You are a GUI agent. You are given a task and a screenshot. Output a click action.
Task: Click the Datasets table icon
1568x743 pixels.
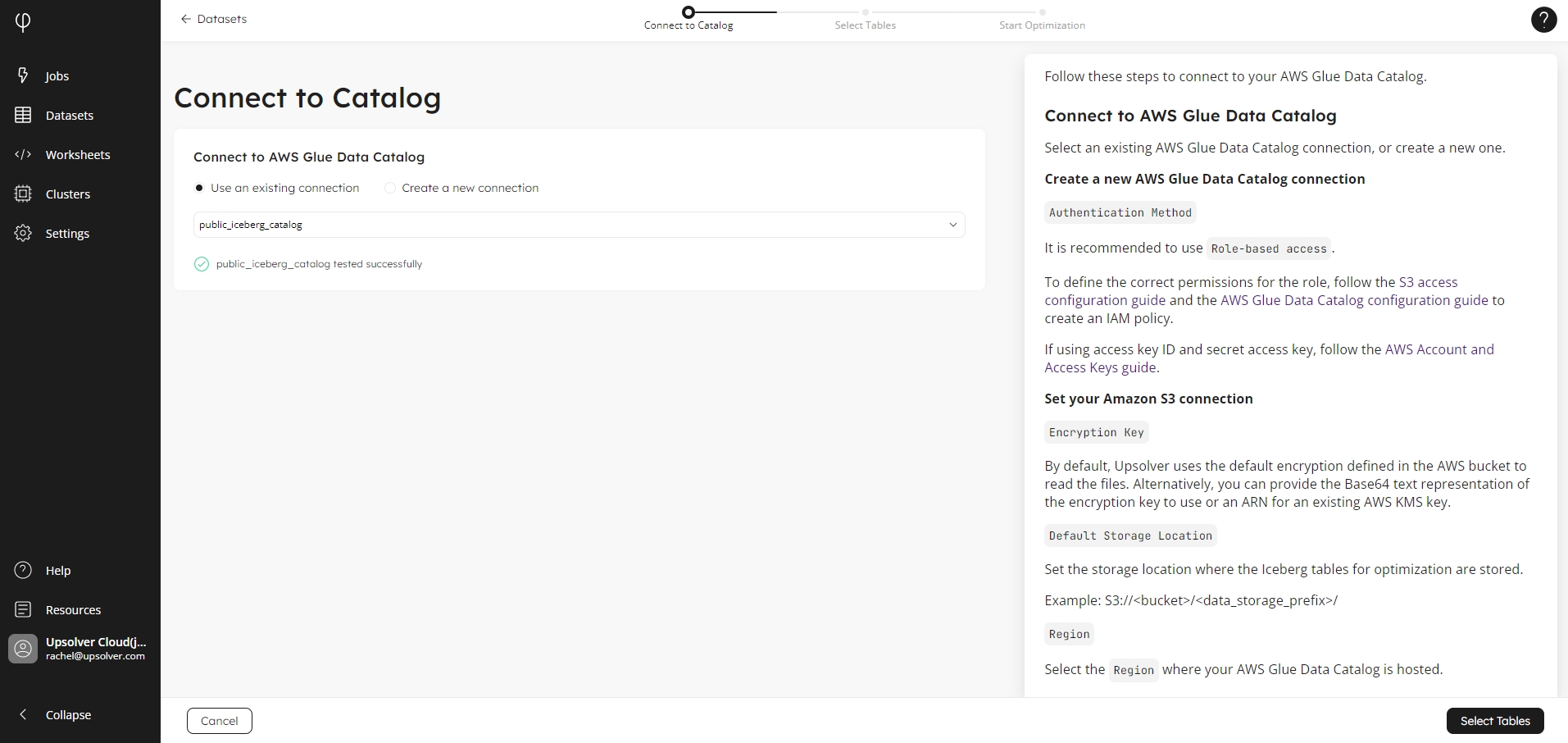[x=23, y=115]
